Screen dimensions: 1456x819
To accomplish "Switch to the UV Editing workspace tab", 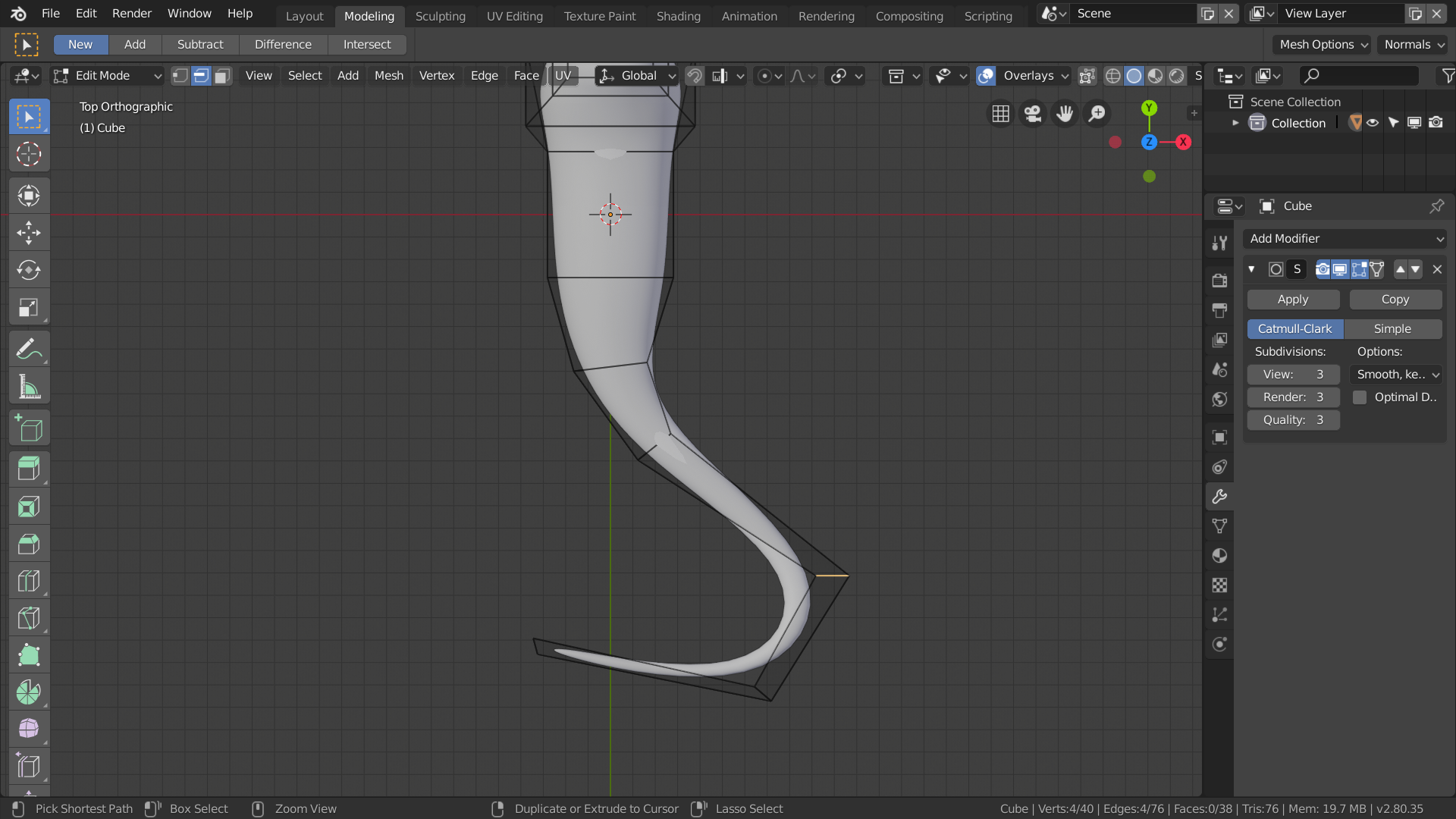I will coord(515,16).
